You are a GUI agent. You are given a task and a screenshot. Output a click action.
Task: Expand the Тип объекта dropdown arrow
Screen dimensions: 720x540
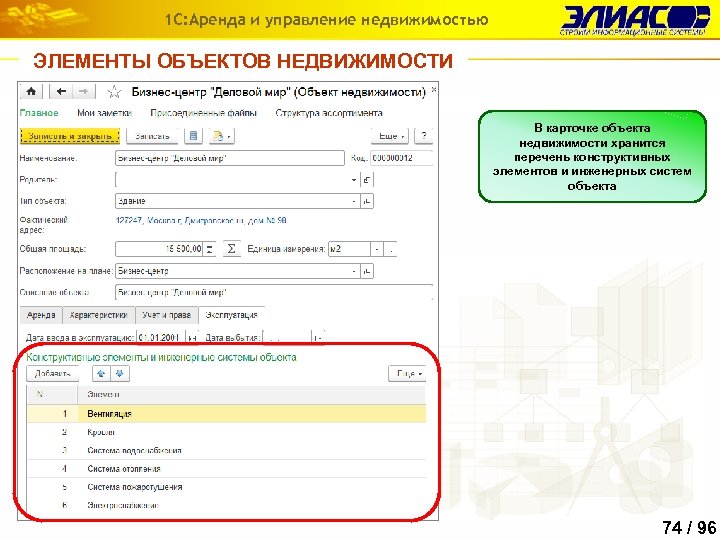354,201
